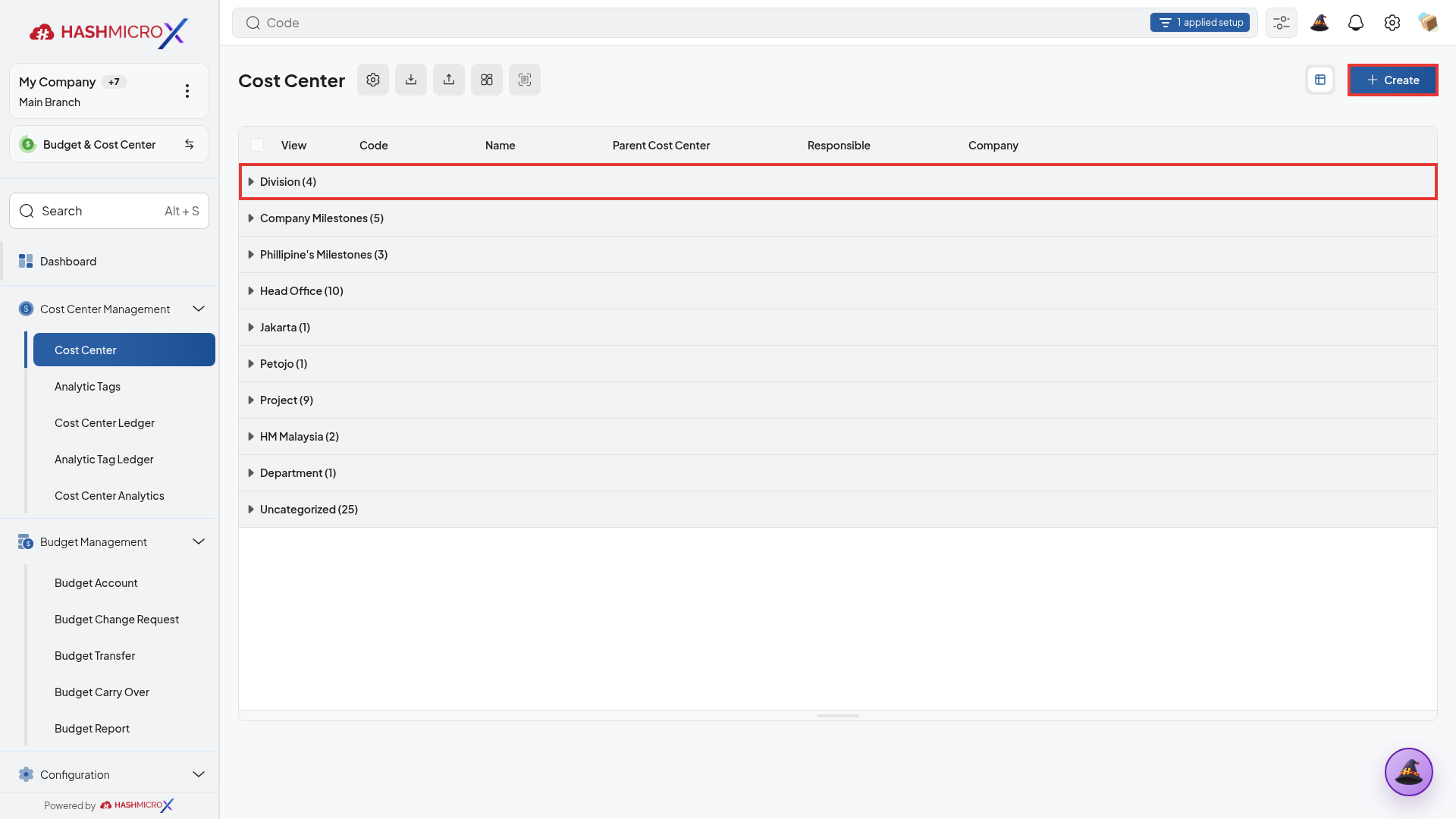The height and width of the screenshot is (819, 1456).
Task: Click the HashMicro logo in sidebar header
Action: point(108,32)
